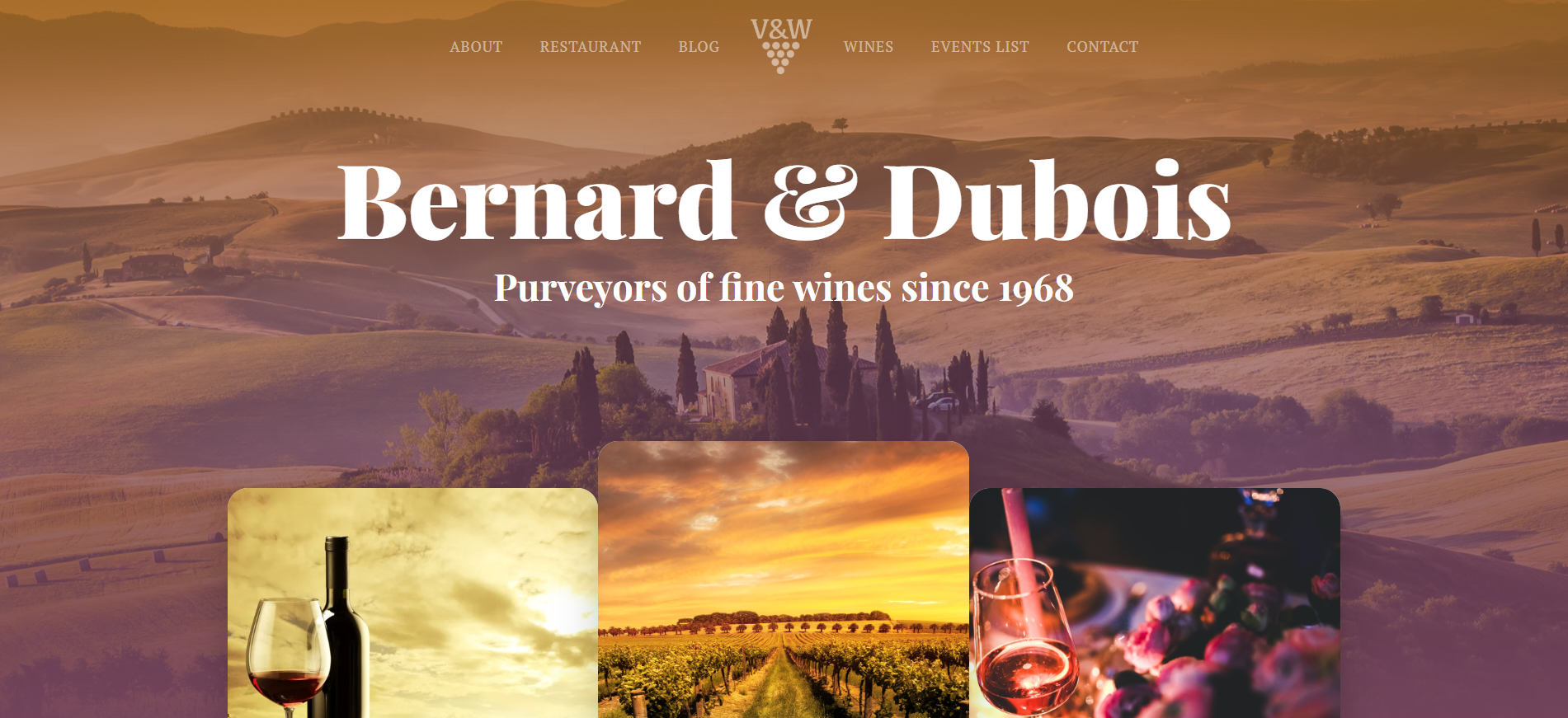Click the word Dubois in the headline
This screenshot has height=718, width=1568.
tap(1057, 200)
